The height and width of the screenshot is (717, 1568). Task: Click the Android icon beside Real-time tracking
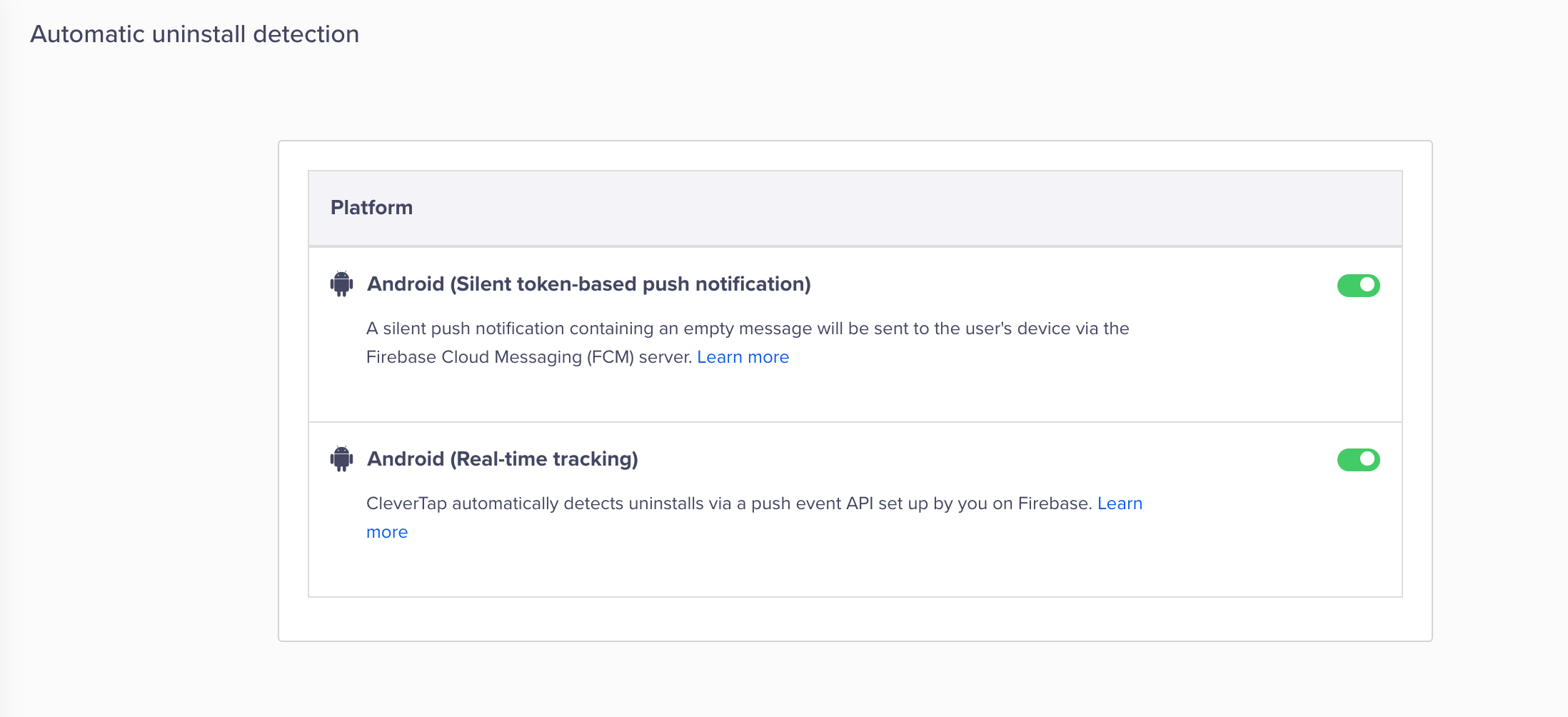pos(341,459)
